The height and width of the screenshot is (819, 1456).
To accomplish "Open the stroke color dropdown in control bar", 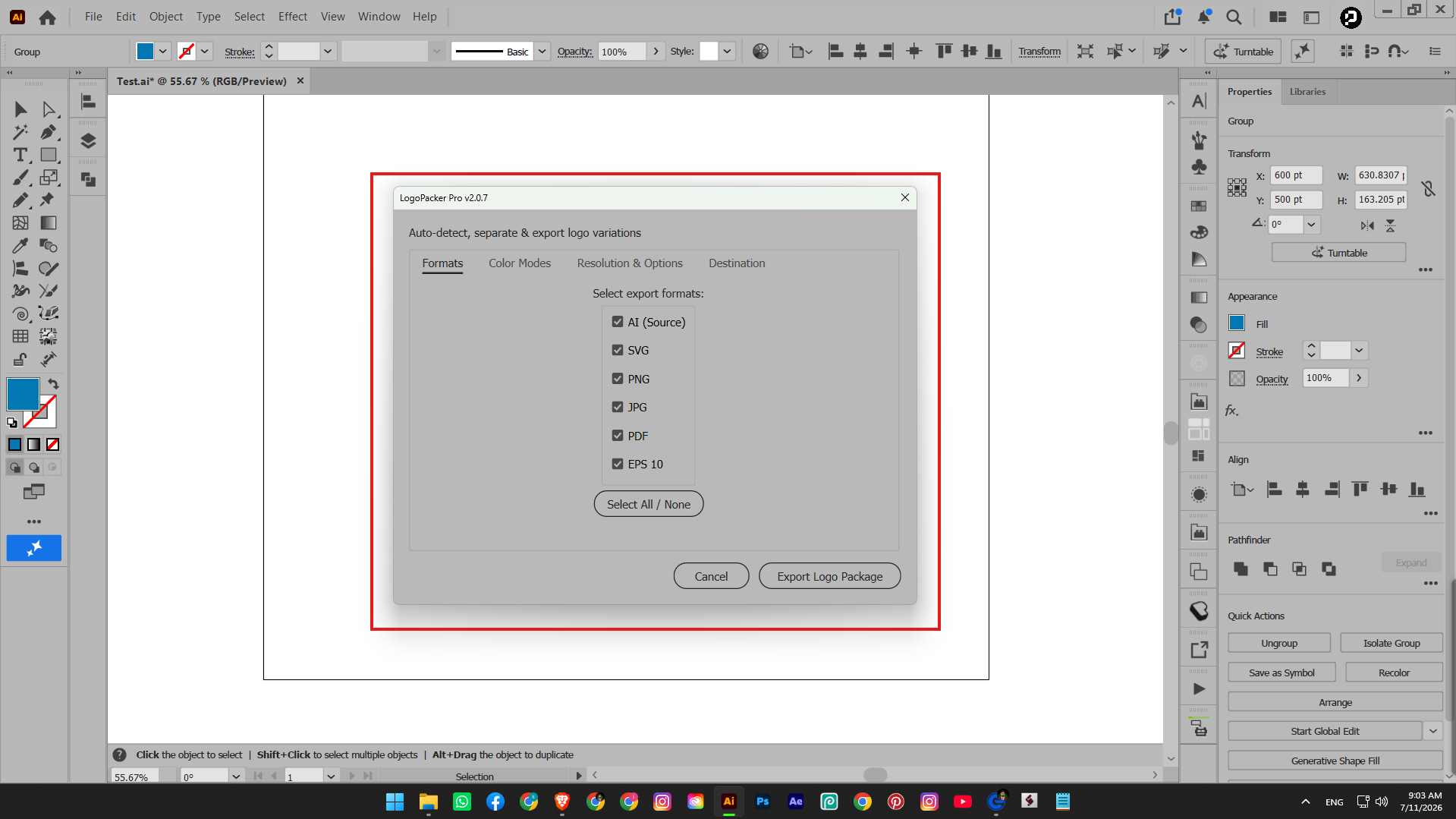I will pyautogui.click(x=205, y=51).
